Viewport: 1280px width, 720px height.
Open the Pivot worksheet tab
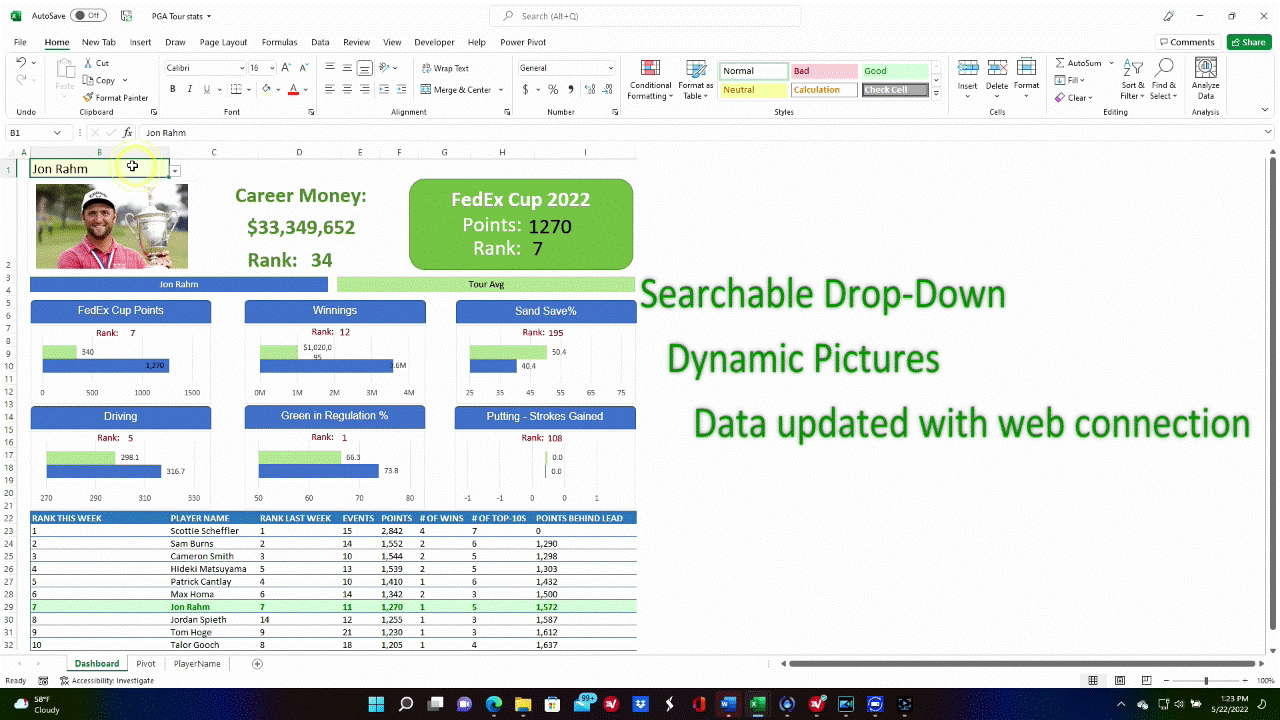pyautogui.click(x=146, y=663)
